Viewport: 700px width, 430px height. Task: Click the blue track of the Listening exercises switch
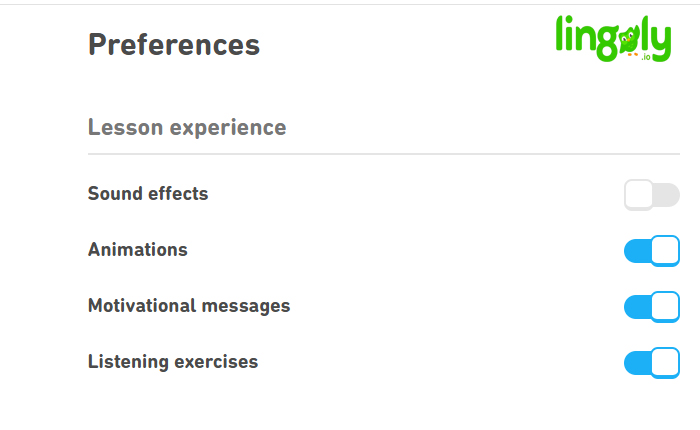(638, 363)
